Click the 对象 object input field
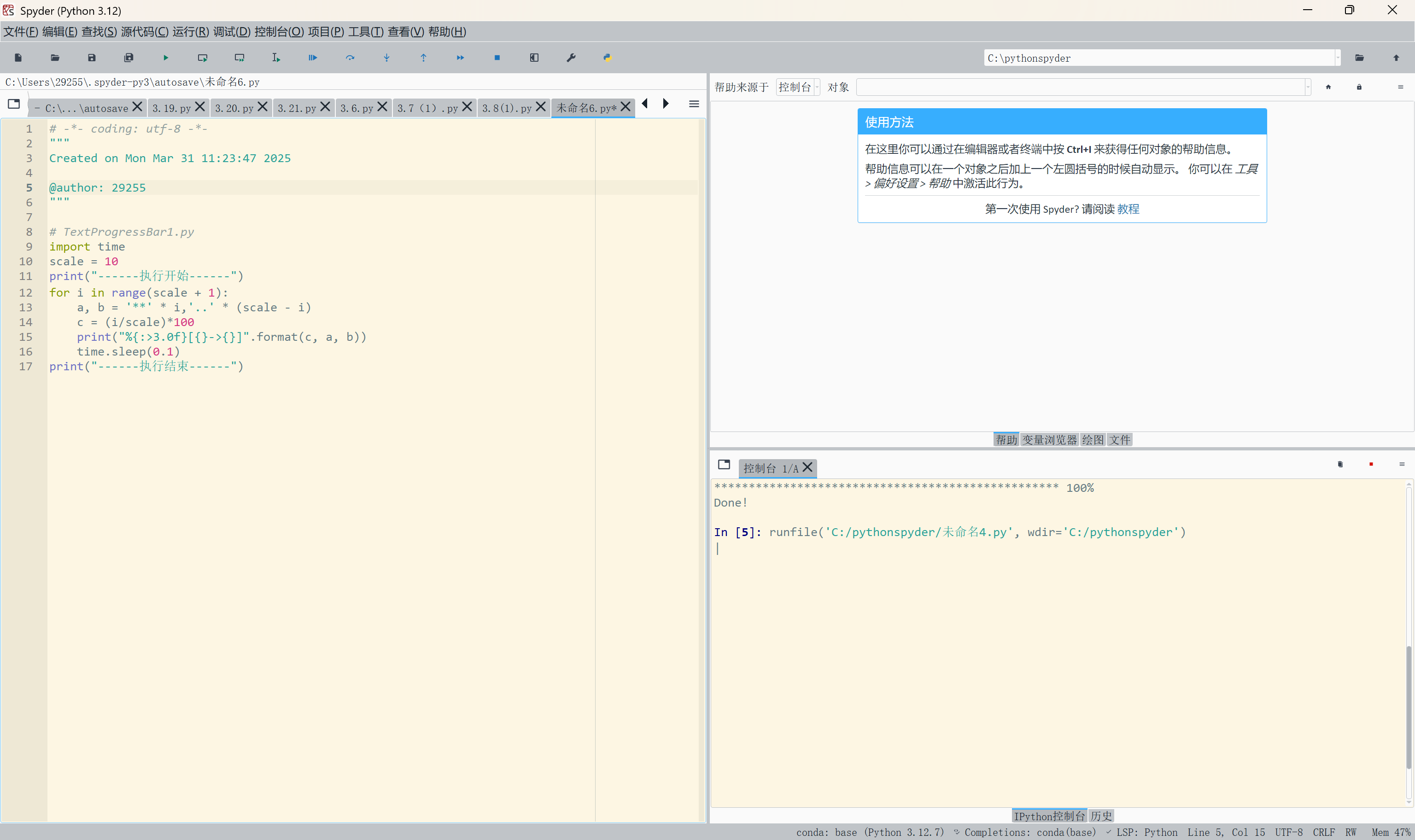 (1080, 87)
